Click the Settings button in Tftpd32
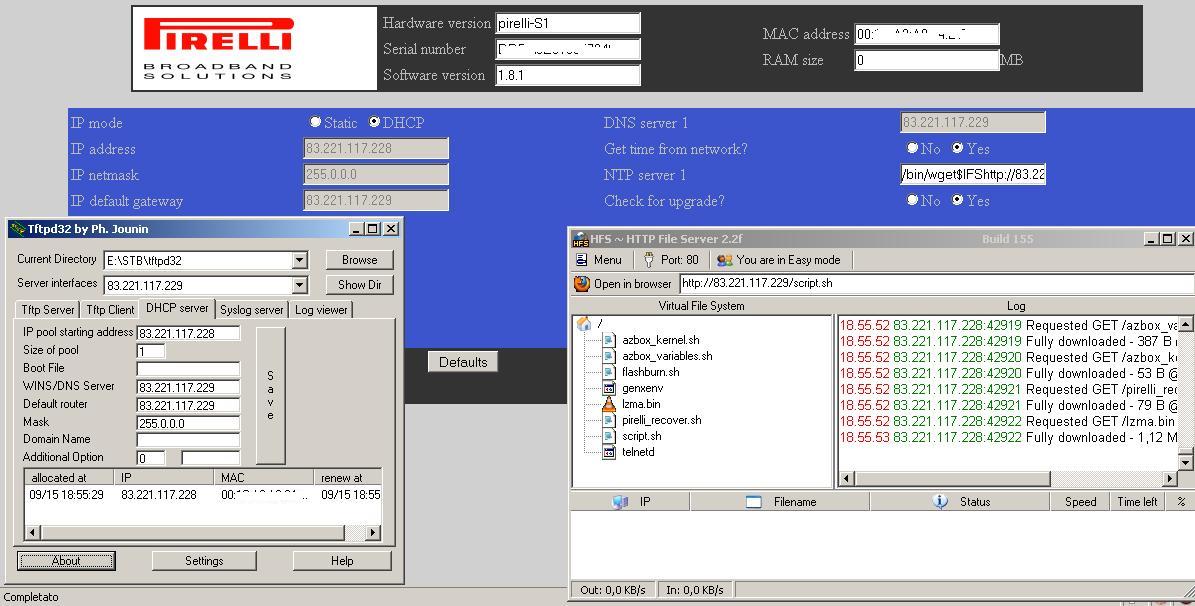Viewport: 1195px width, 606px height. pos(204,561)
